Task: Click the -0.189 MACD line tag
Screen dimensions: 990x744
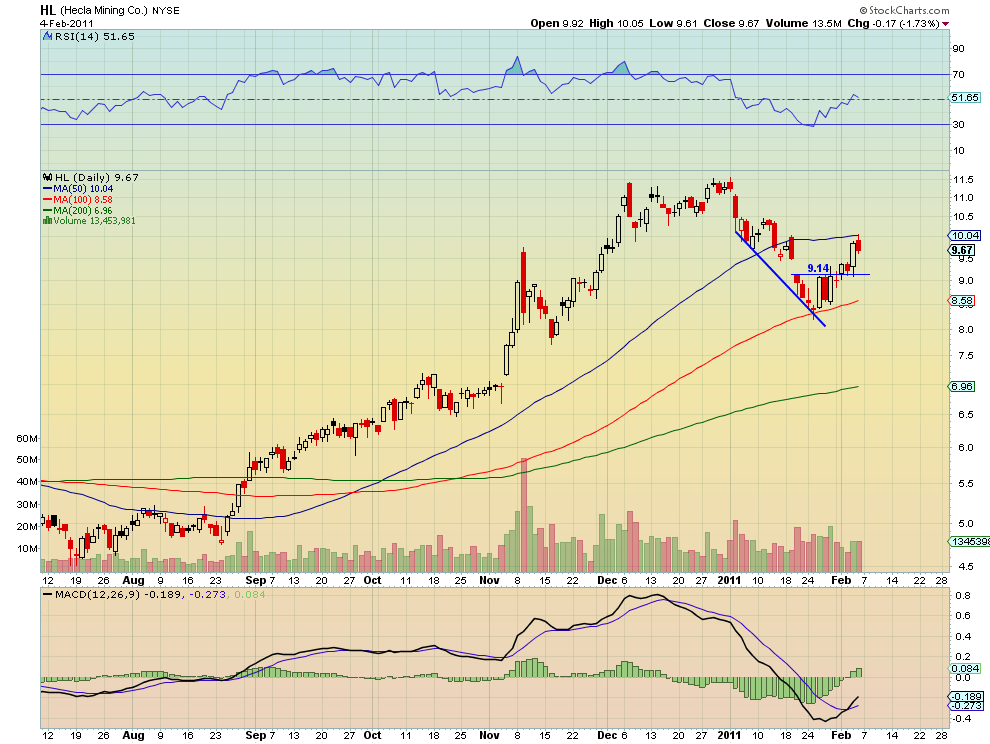Action: pyautogui.click(x=965, y=697)
